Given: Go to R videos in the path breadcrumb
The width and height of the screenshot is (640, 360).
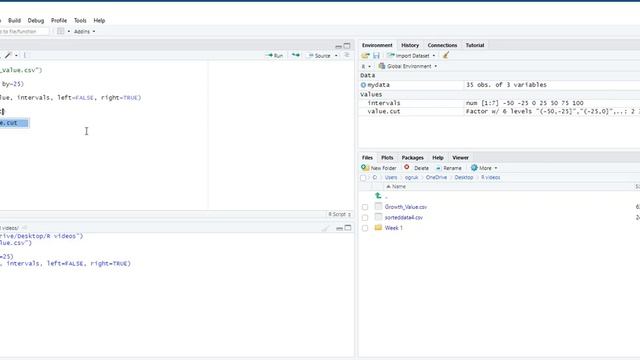Looking at the screenshot, I should [490, 178].
